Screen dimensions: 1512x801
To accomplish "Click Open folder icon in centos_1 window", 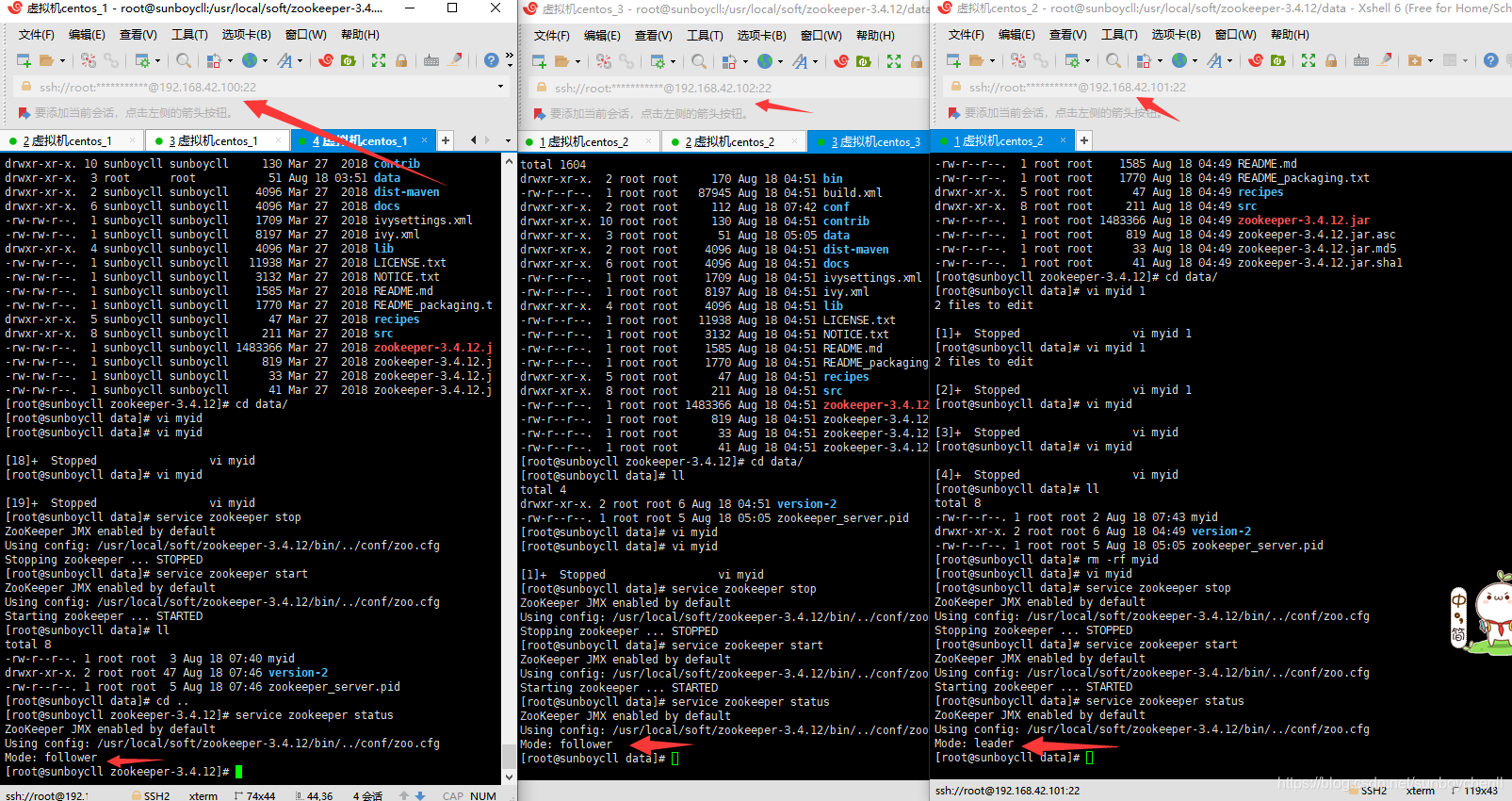I will point(47,60).
